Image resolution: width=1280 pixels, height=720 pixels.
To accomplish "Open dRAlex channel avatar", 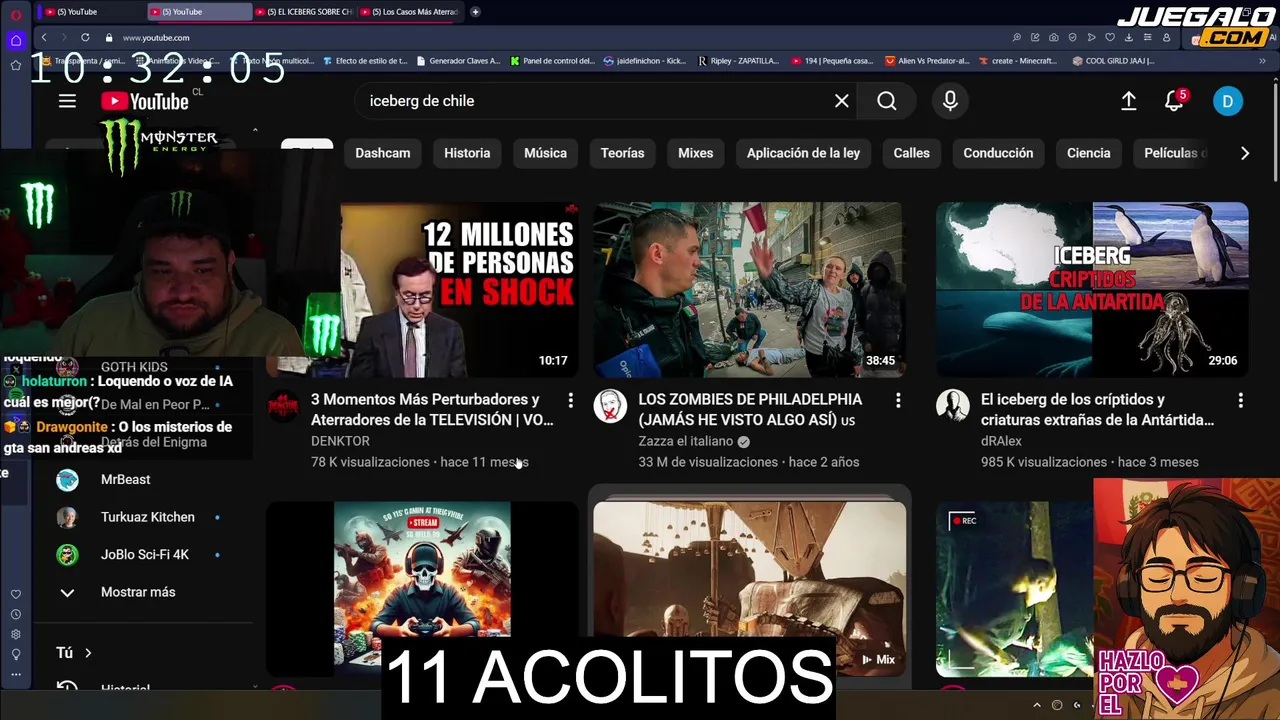I will pos(952,406).
